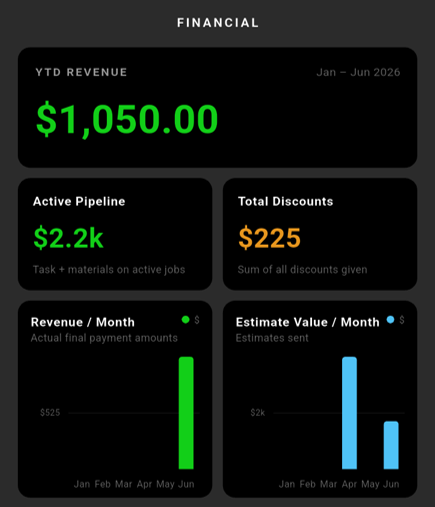Image resolution: width=435 pixels, height=507 pixels.
Task: Click the Estimate Value / Month title
Action: (x=307, y=322)
